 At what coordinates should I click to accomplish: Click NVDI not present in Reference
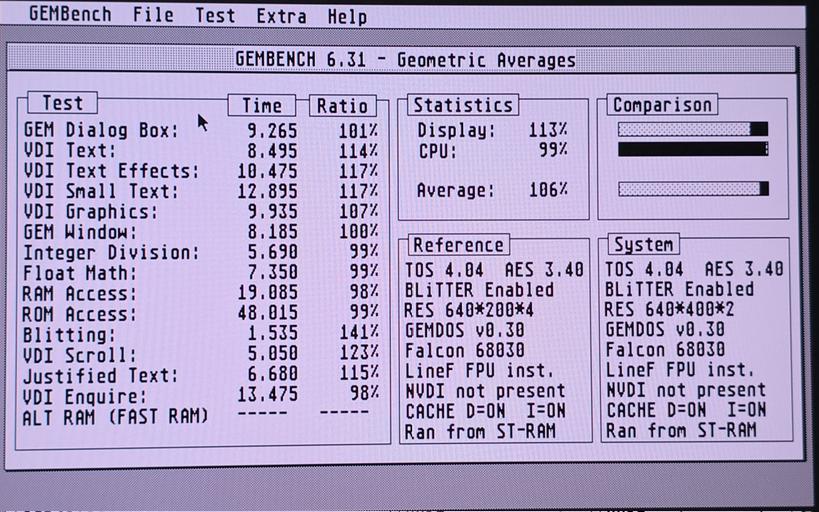[485, 391]
